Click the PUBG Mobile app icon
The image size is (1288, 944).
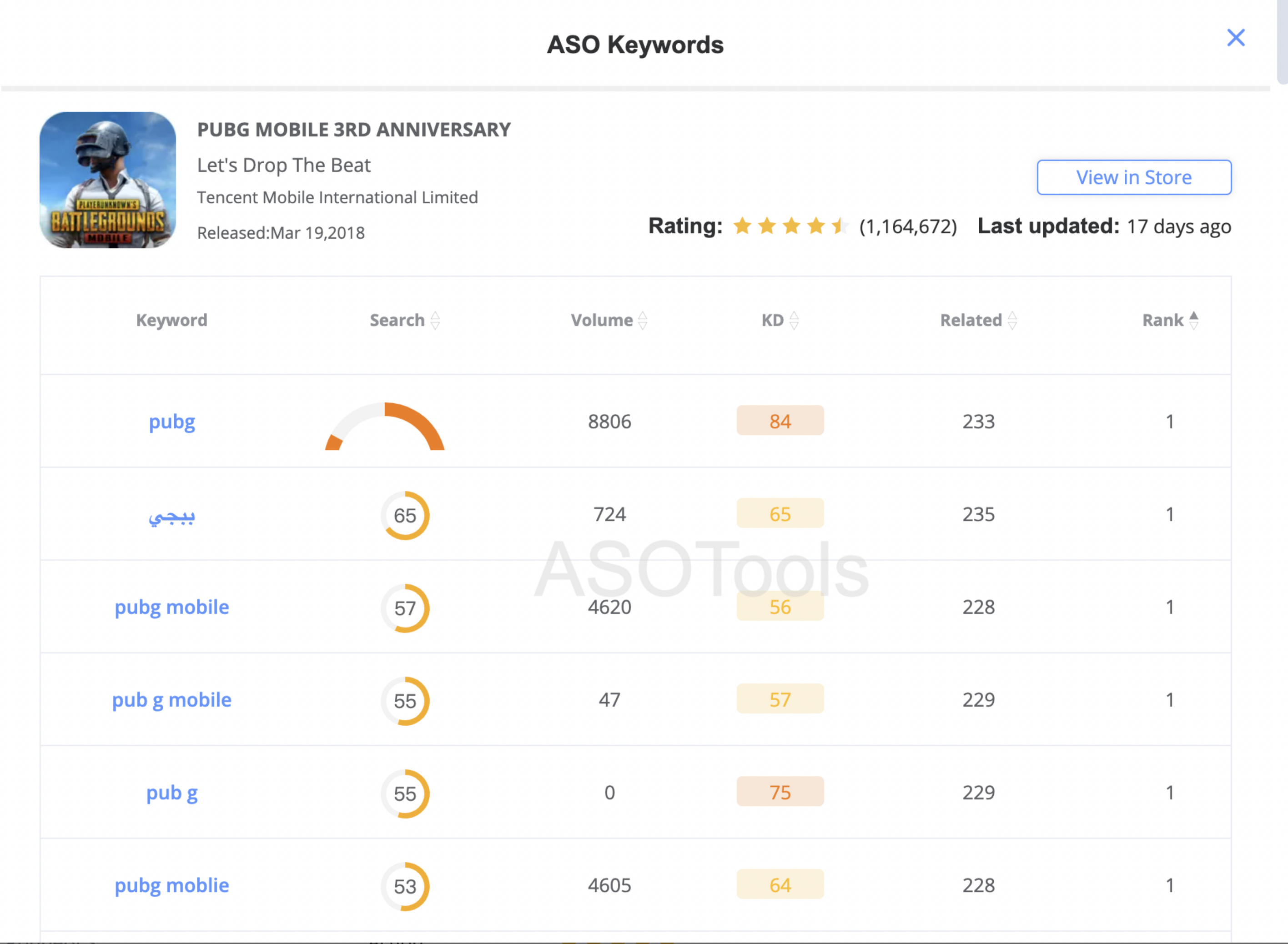click(107, 180)
